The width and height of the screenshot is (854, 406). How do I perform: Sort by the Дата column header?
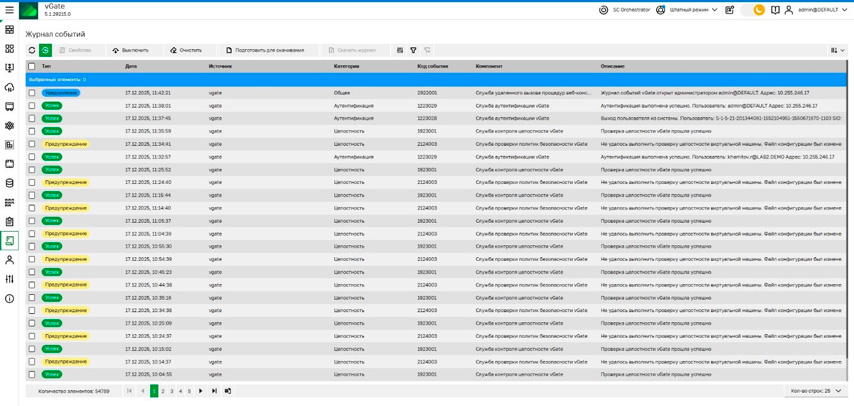click(131, 67)
